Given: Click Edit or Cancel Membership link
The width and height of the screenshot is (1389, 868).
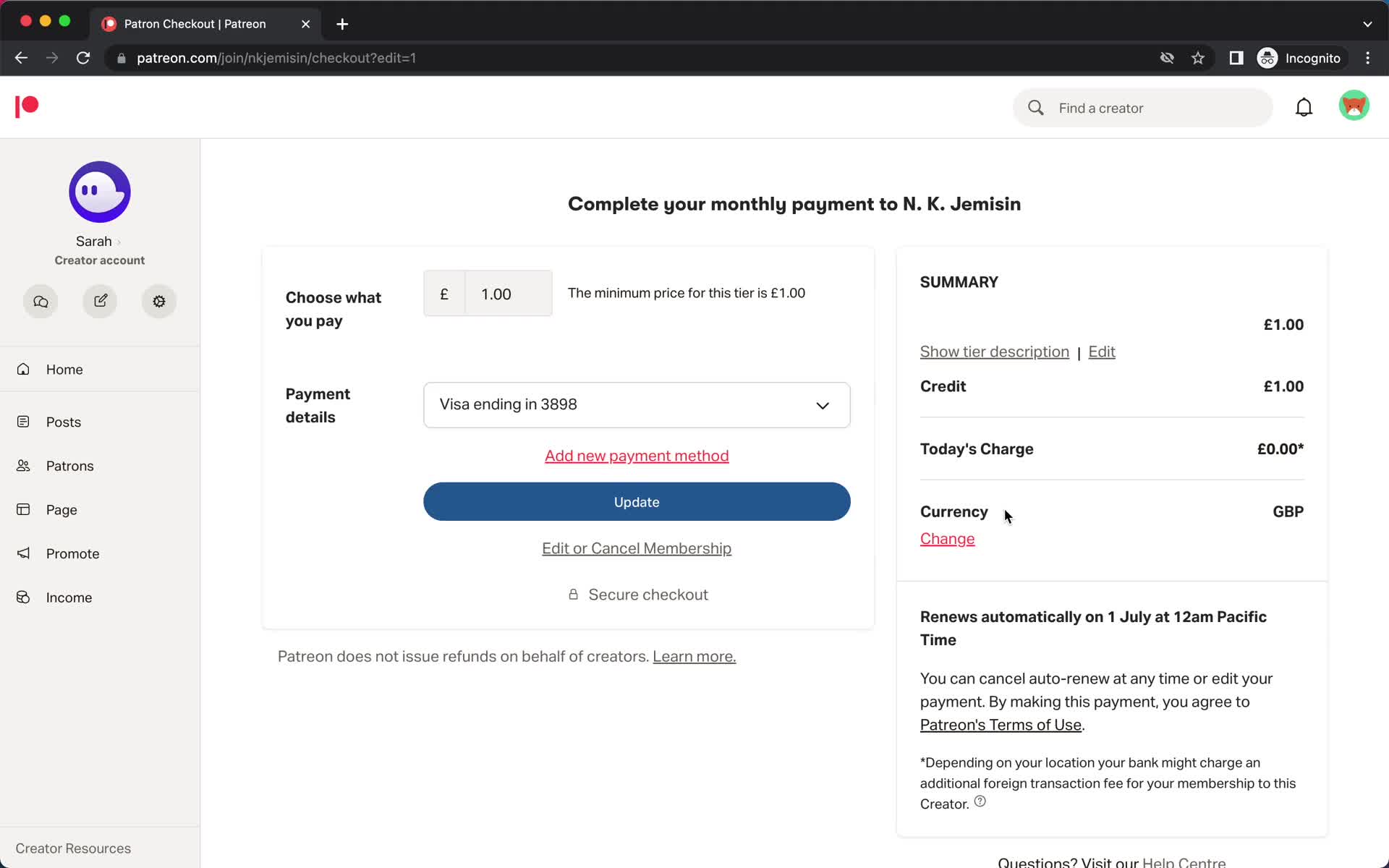Looking at the screenshot, I should [x=637, y=548].
